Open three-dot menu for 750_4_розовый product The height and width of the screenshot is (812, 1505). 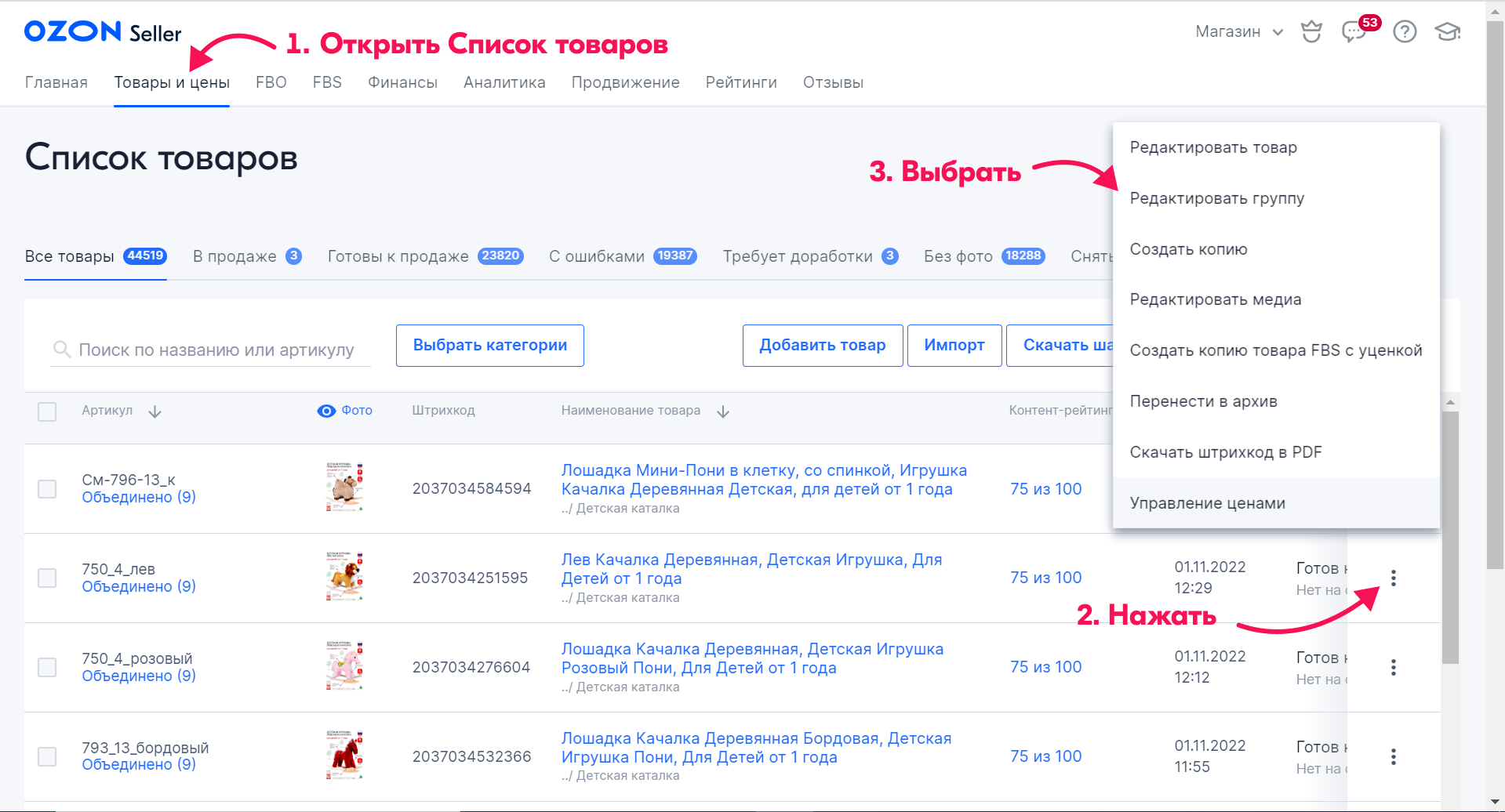click(x=1393, y=668)
